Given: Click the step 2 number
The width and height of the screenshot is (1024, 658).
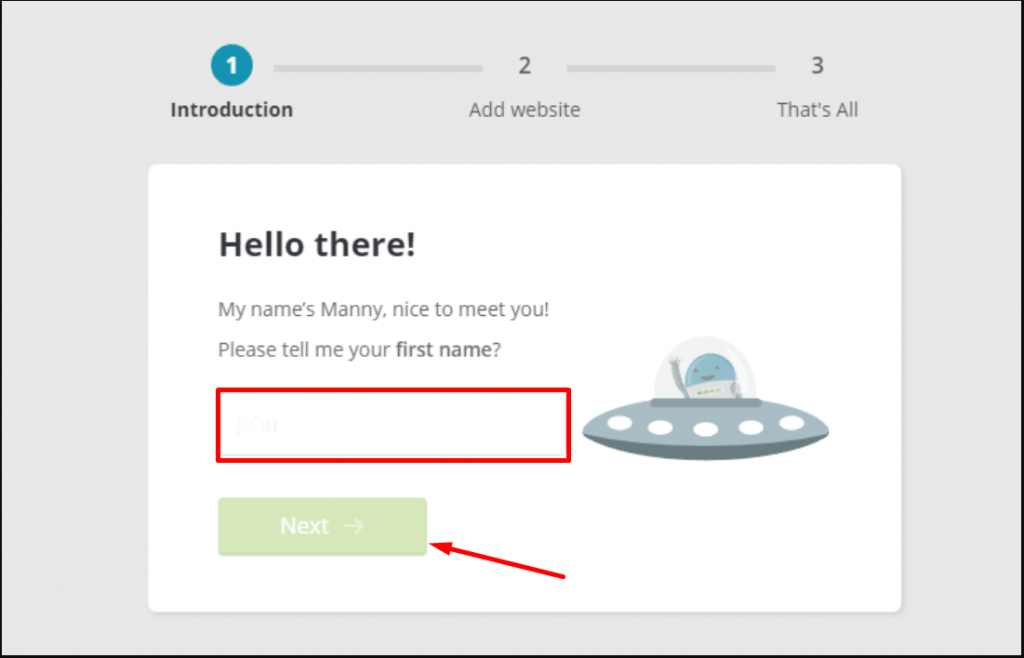Looking at the screenshot, I should click(524, 65).
